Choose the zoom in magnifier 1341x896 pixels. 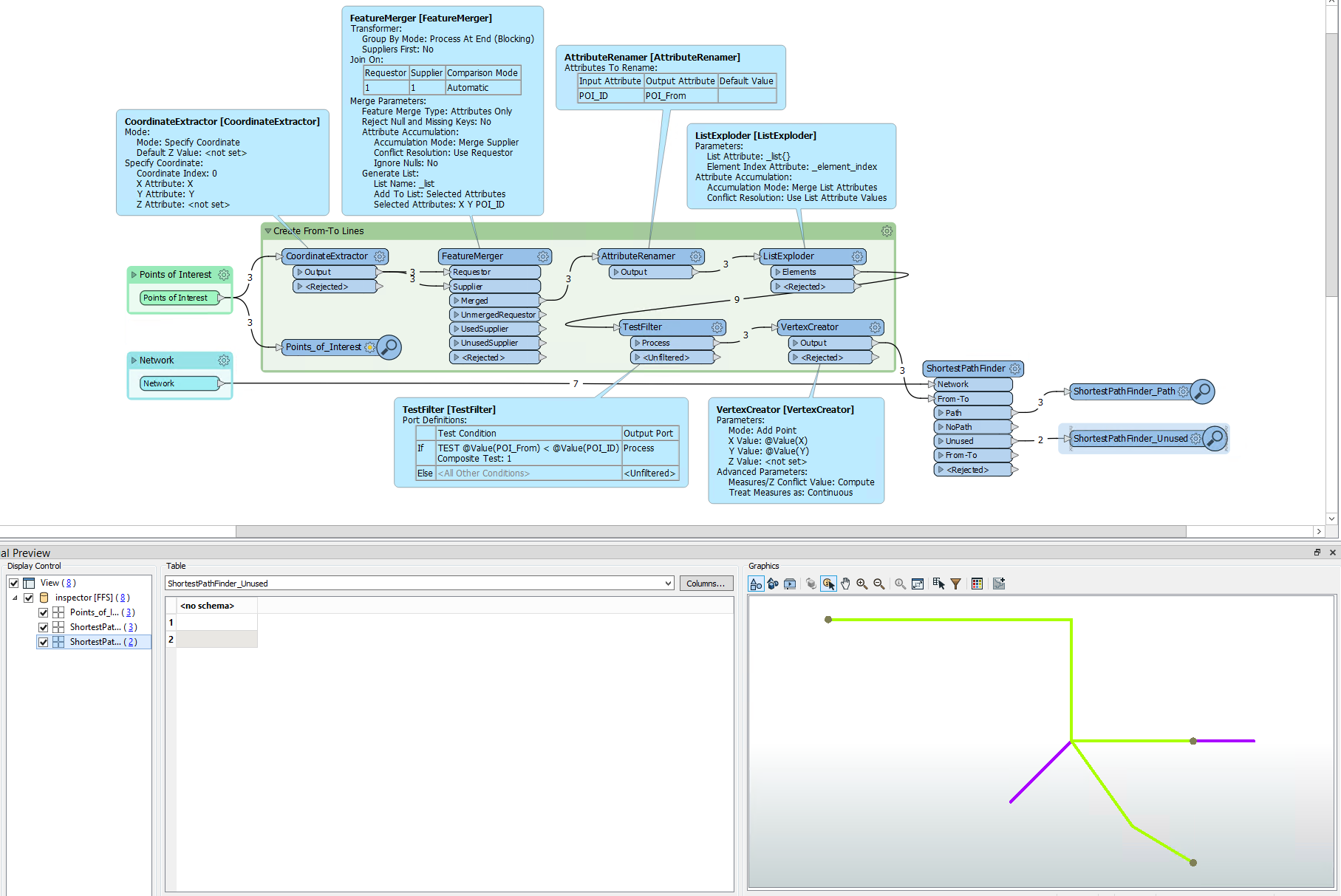point(862,584)
